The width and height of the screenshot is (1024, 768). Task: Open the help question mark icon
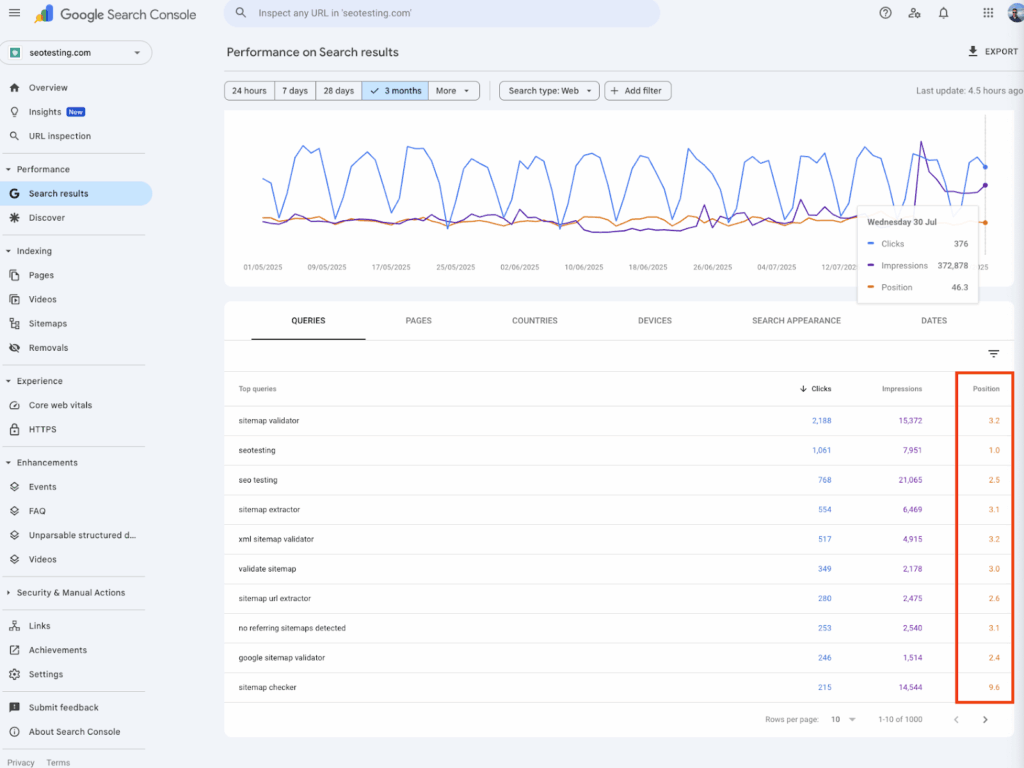[885, 13]
